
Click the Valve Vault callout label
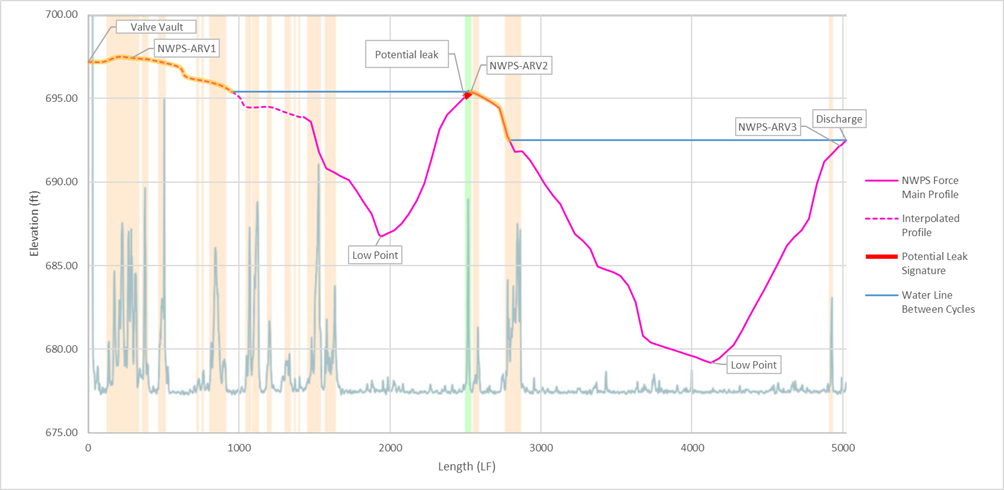tap(154, 28)
